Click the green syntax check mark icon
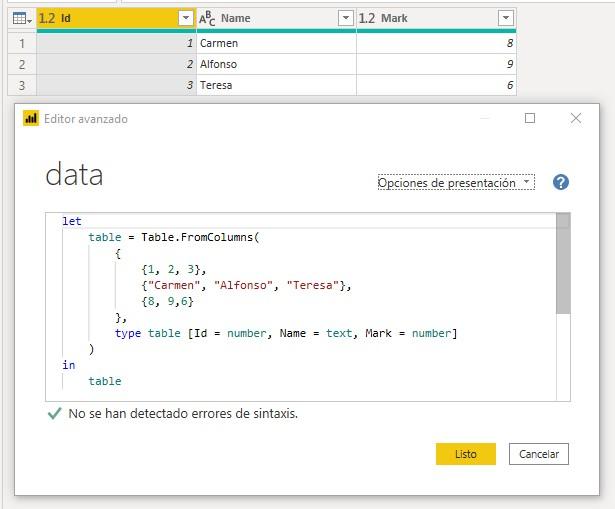Viewport: 615px width, 509px height. click(54, 413)
